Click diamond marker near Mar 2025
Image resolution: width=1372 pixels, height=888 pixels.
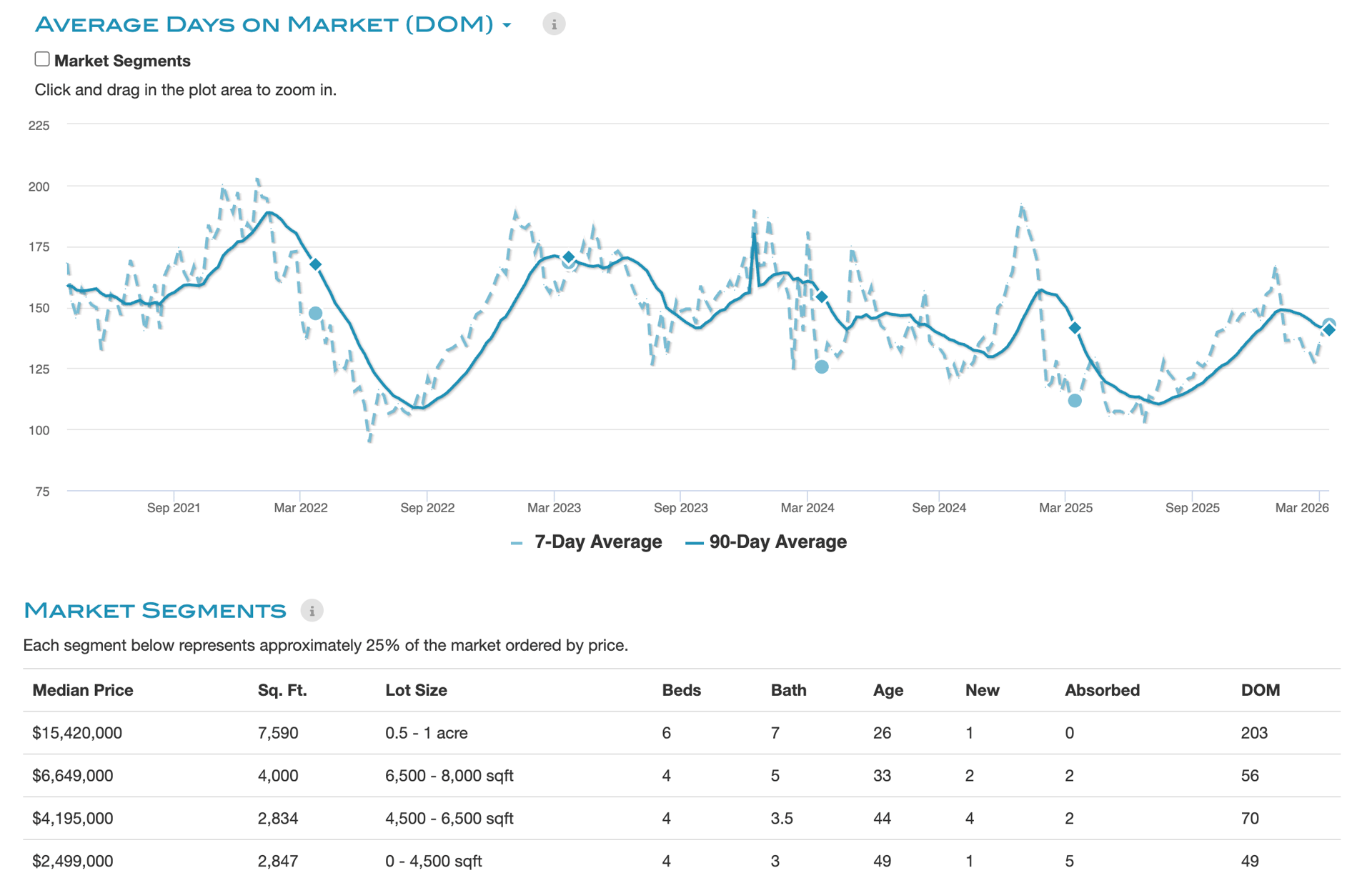click(1075, 328)
